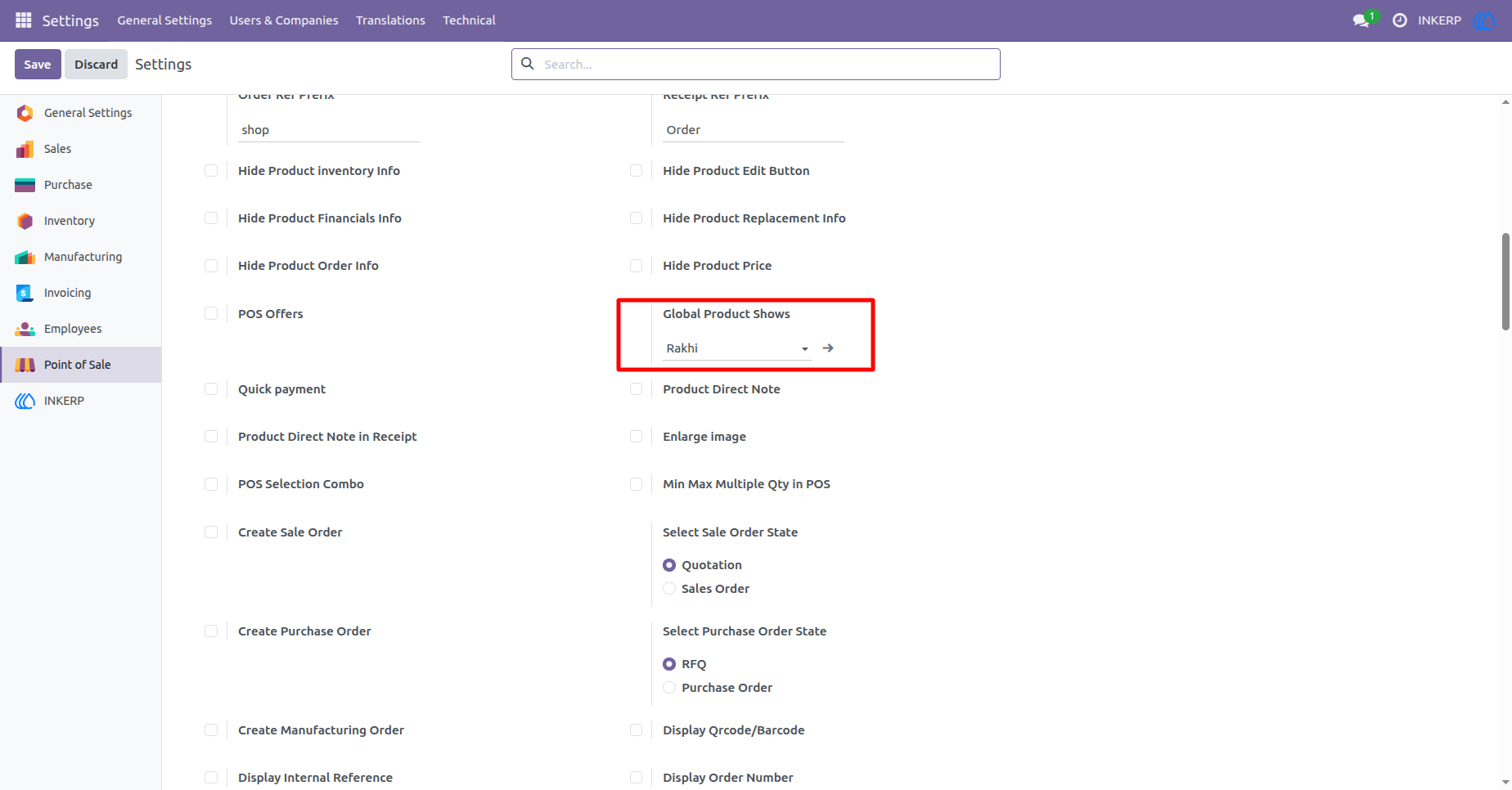Focus the settings search field
Screen dimensions: 1512x790
point(756,65)
